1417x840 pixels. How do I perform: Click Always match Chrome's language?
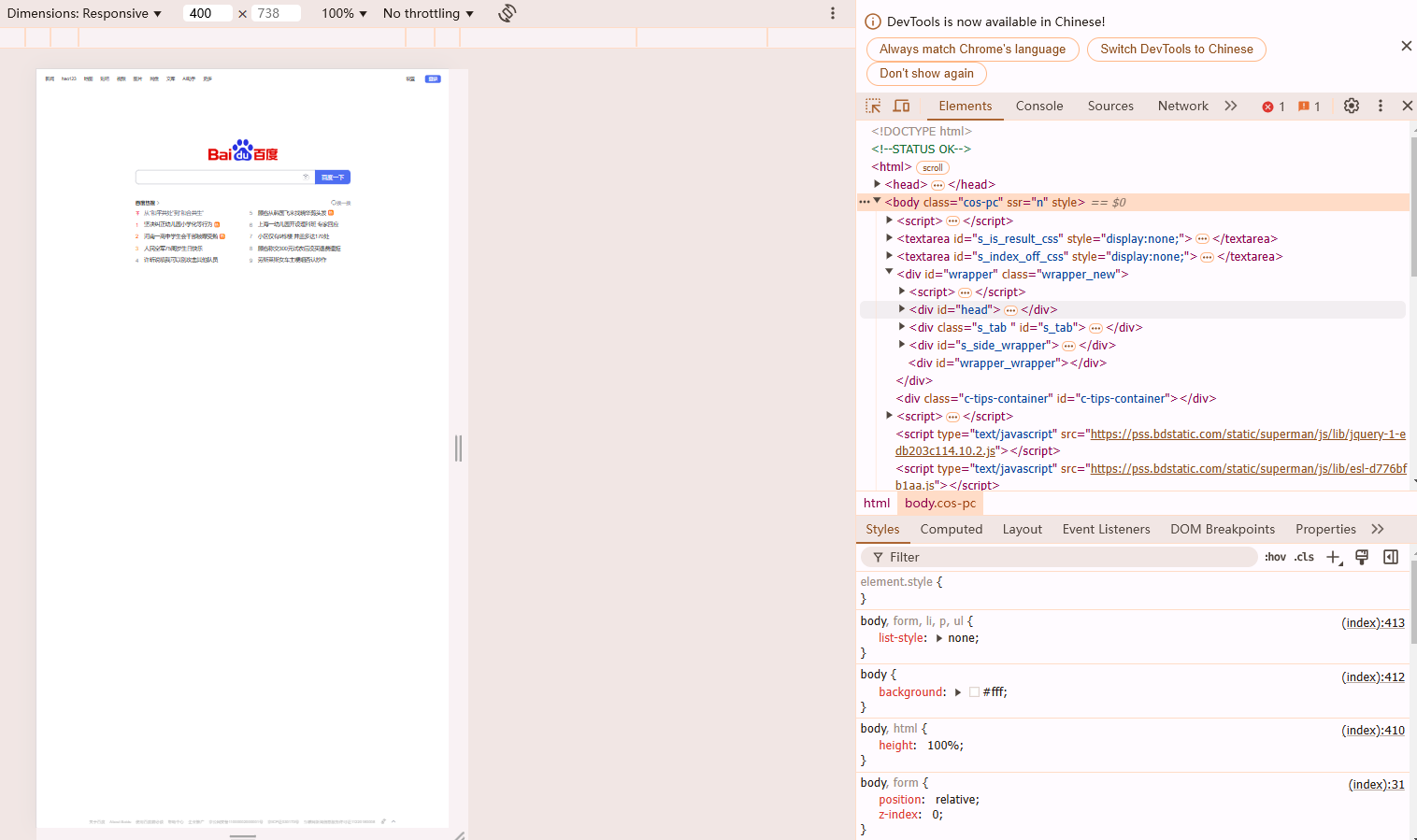(972, 50)
